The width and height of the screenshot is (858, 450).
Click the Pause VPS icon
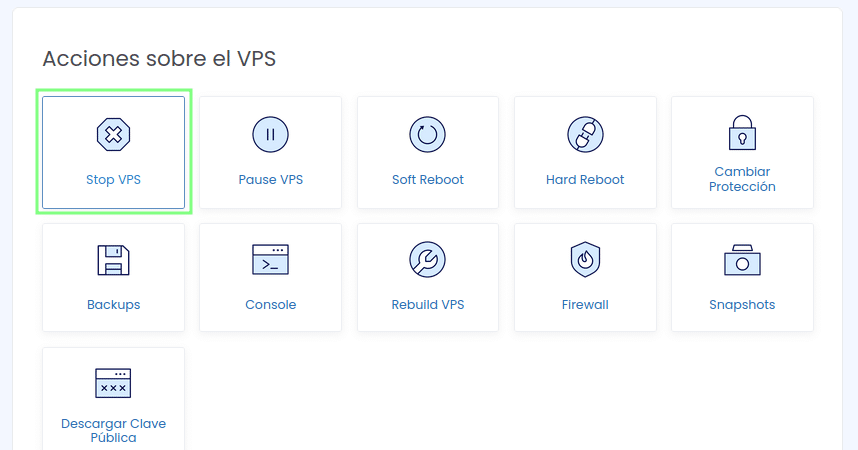coord(270,134)
